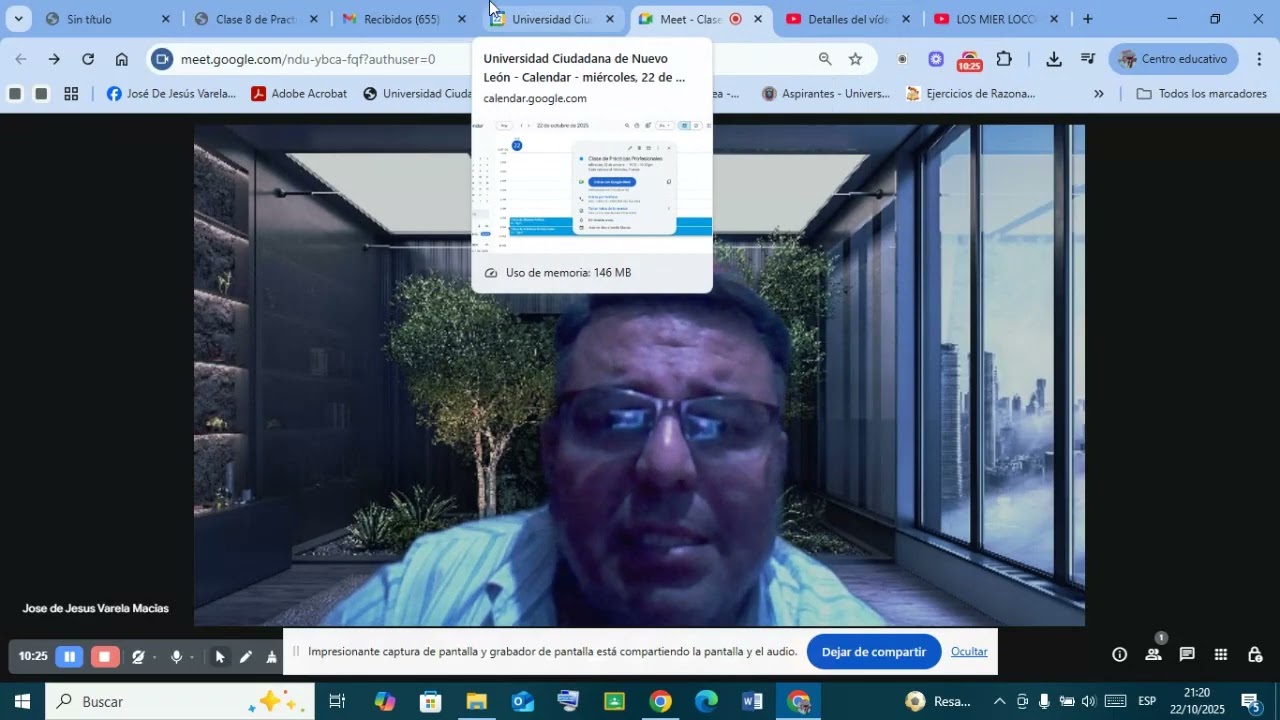
Task: Expand hidden system tray icons arrow
Action: click(999, 701)
